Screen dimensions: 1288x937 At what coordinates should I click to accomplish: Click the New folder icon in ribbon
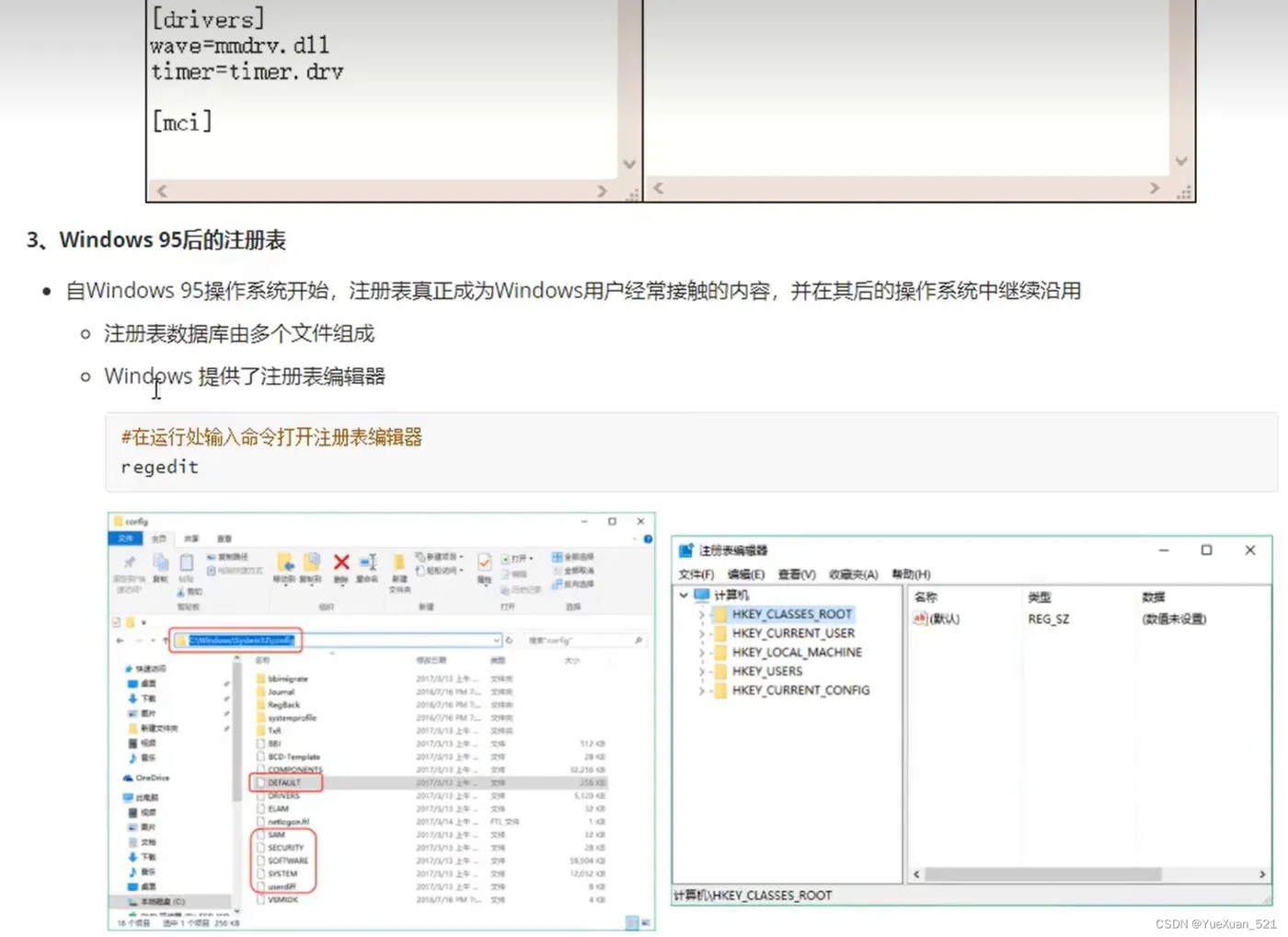(x=399, y=562)
